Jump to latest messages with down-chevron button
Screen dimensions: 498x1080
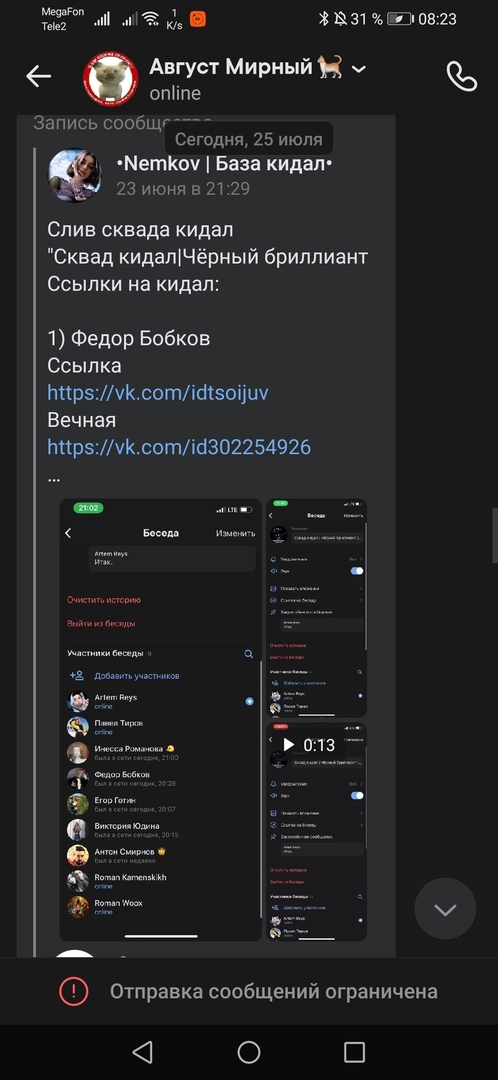(445, 909)
